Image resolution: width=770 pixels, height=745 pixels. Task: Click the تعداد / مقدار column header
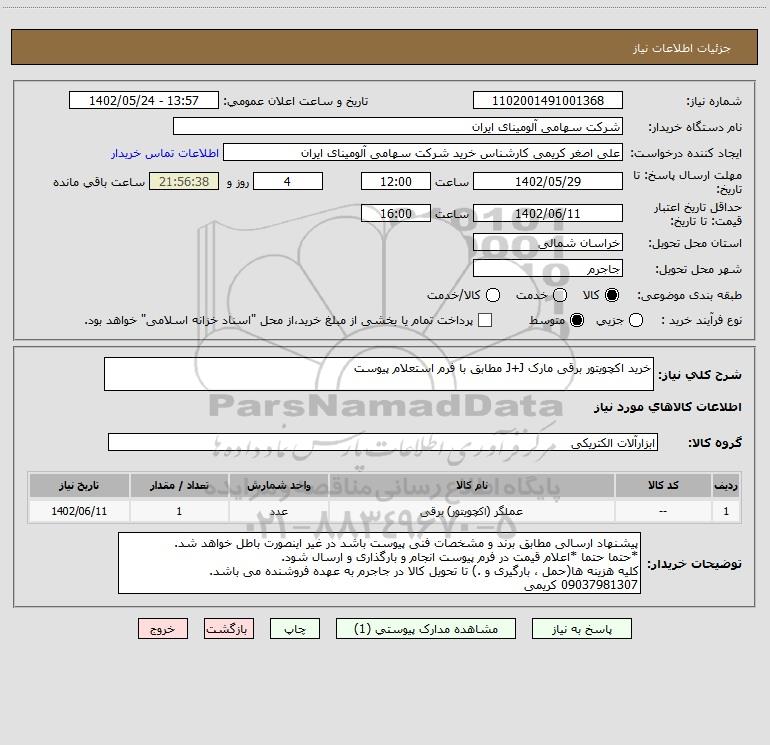[x=179, y=485]
